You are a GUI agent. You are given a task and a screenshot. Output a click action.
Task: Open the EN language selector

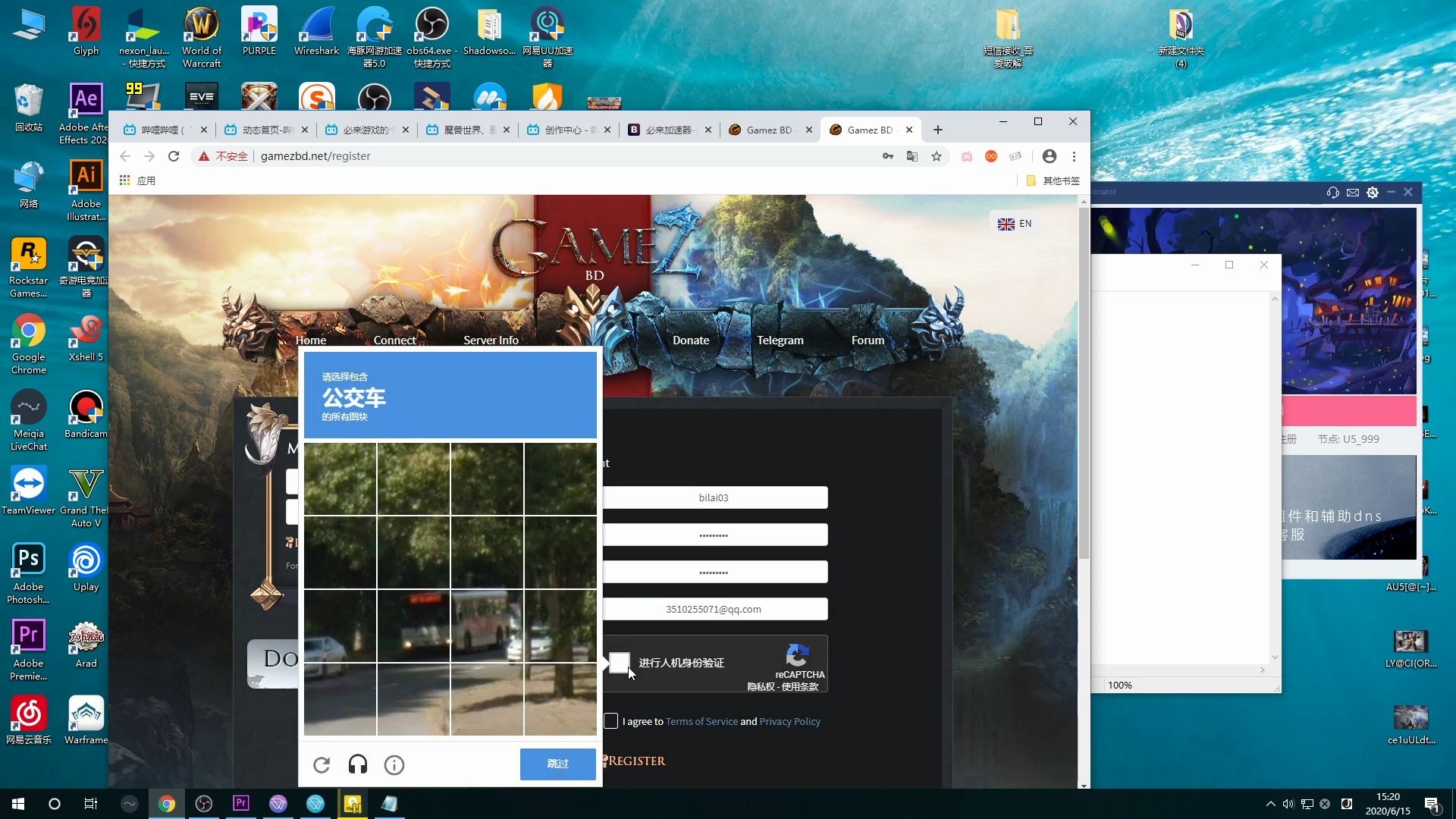1015,224
